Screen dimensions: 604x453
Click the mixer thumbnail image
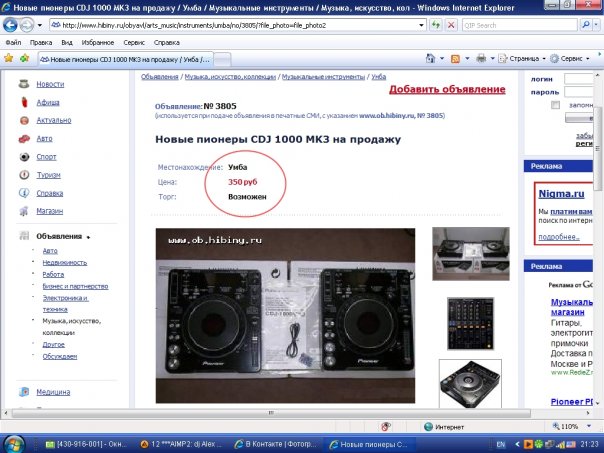(x=467, y=320)
